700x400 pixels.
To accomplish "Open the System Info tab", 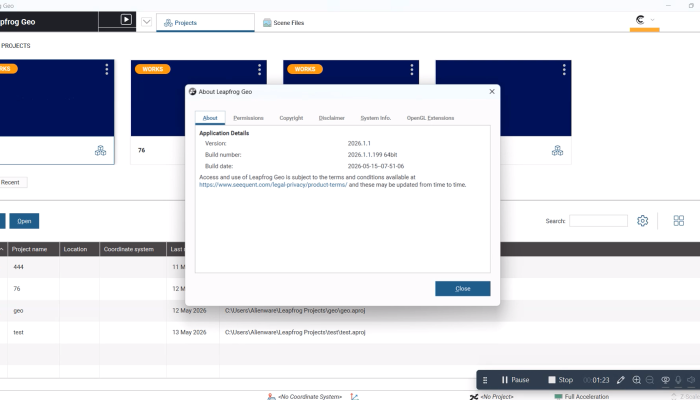I will (x=375, y=118).
